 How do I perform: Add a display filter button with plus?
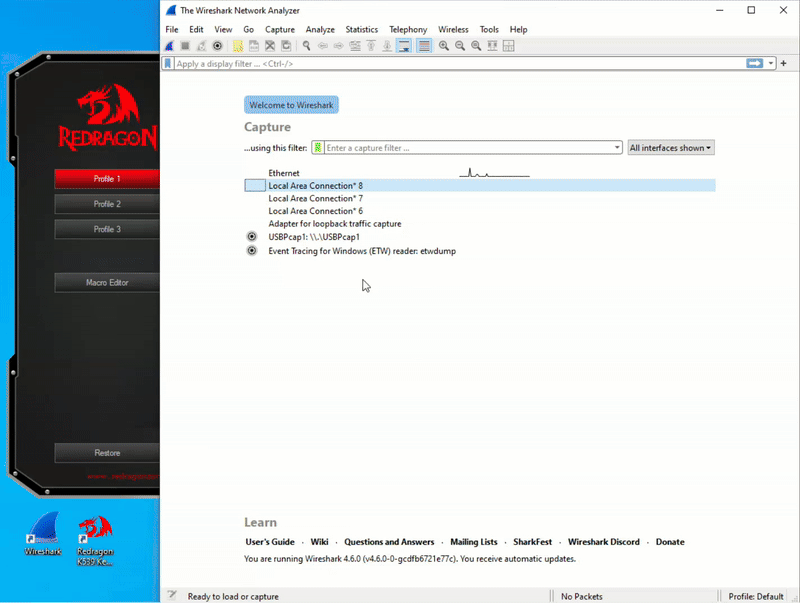(x=784, y=64)
